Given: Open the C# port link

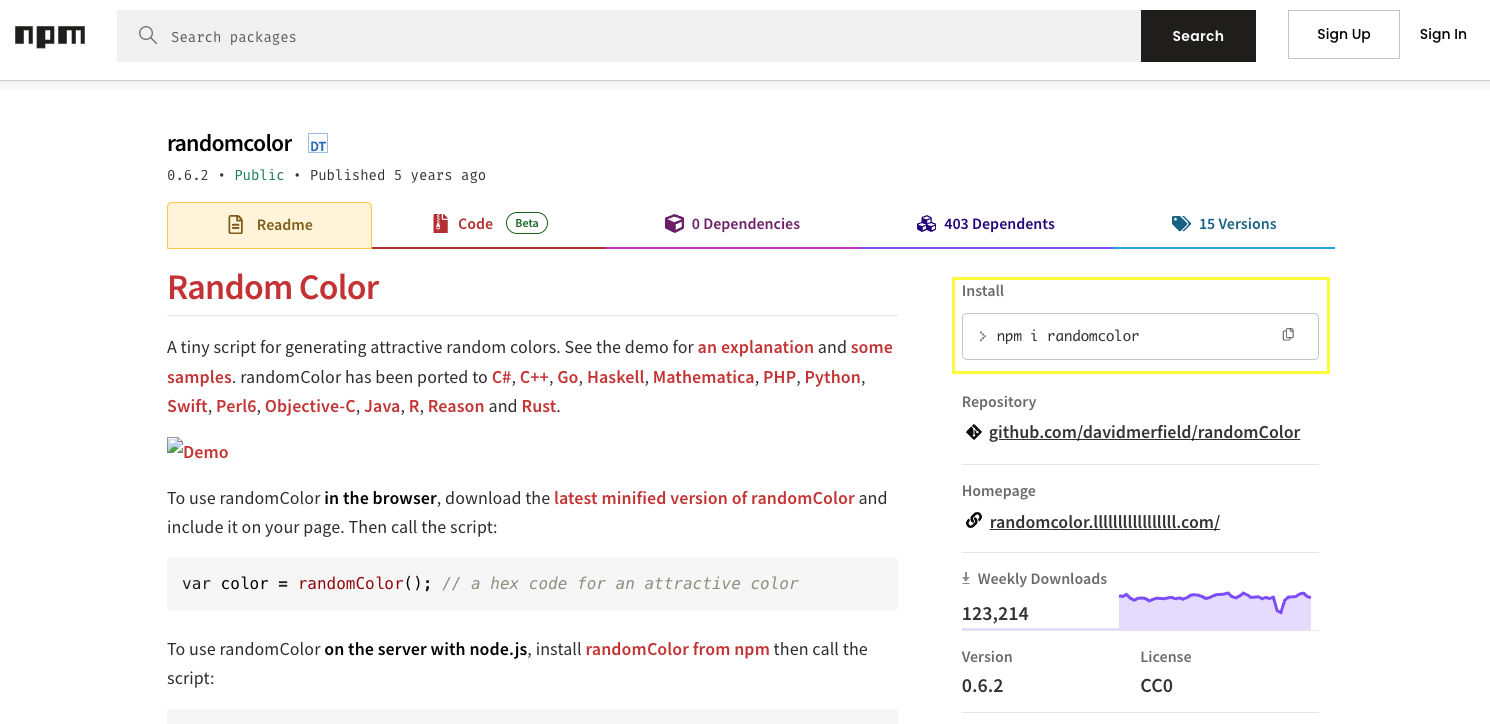Looking at the screenshot, I should point(502,377).
